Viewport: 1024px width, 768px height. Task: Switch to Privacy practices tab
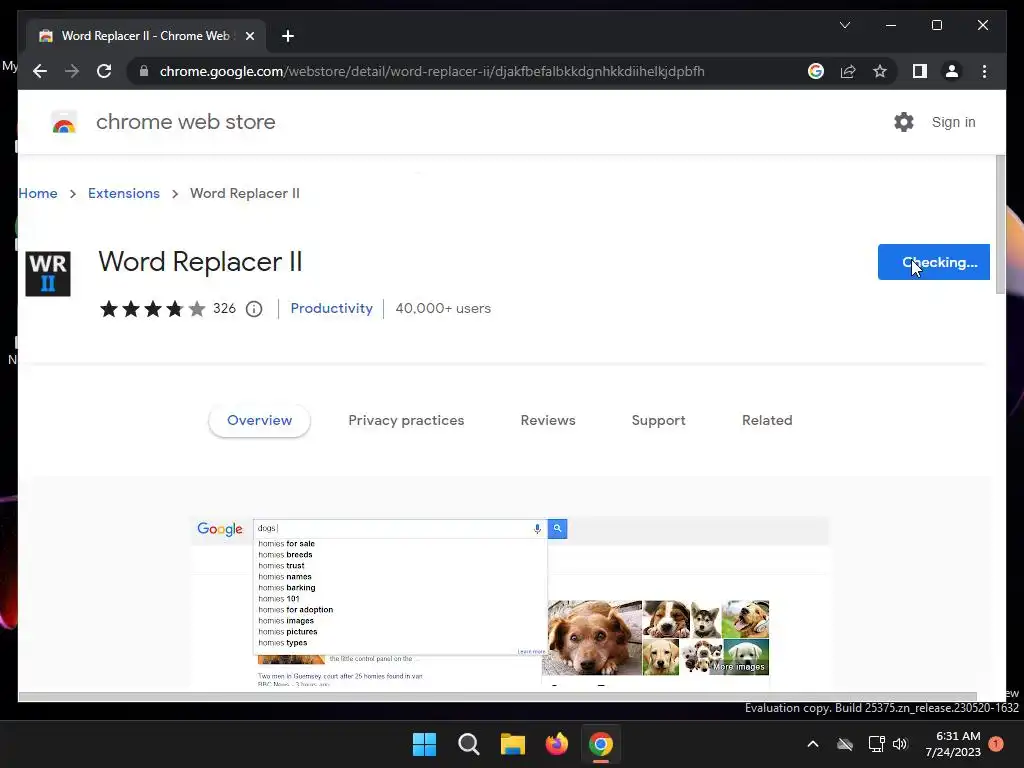[x=406, y=420]
